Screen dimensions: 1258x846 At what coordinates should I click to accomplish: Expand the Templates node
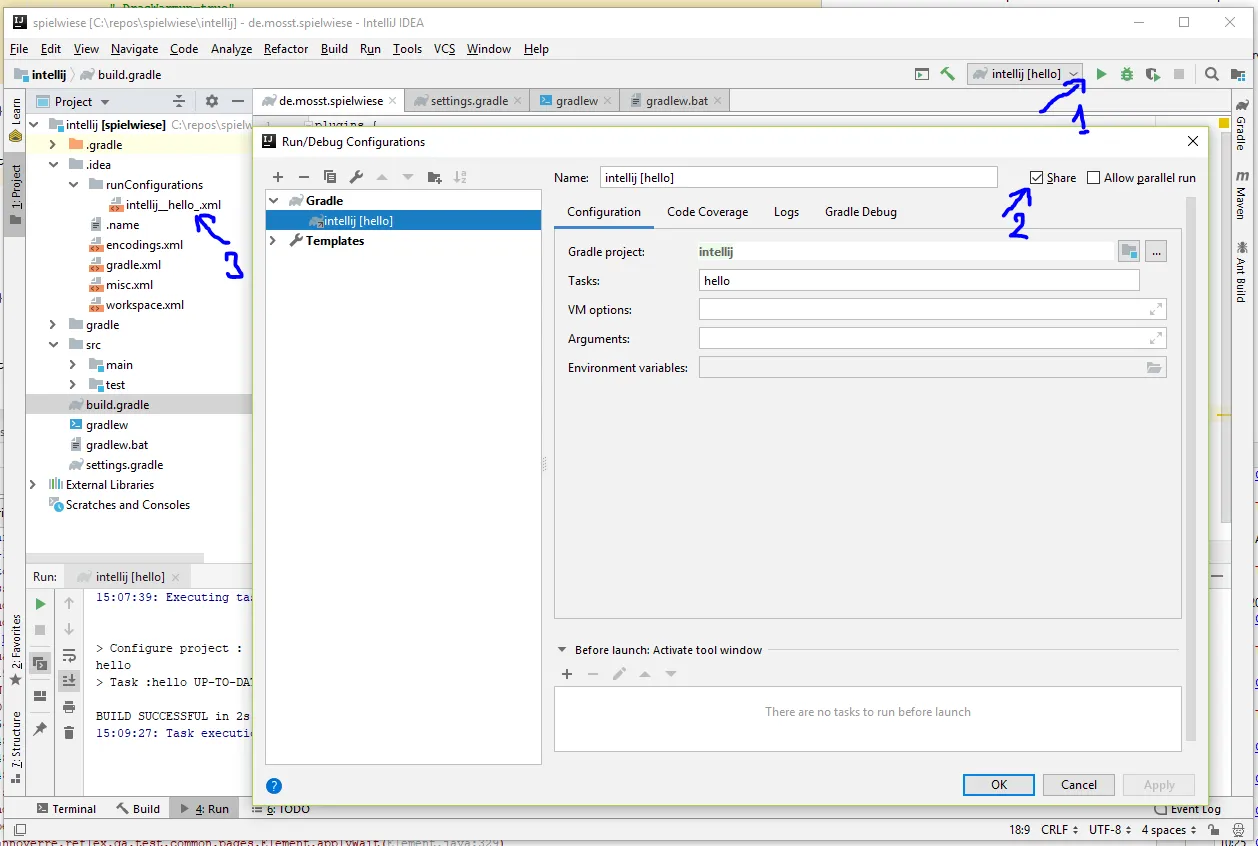(x=274, y=241)
